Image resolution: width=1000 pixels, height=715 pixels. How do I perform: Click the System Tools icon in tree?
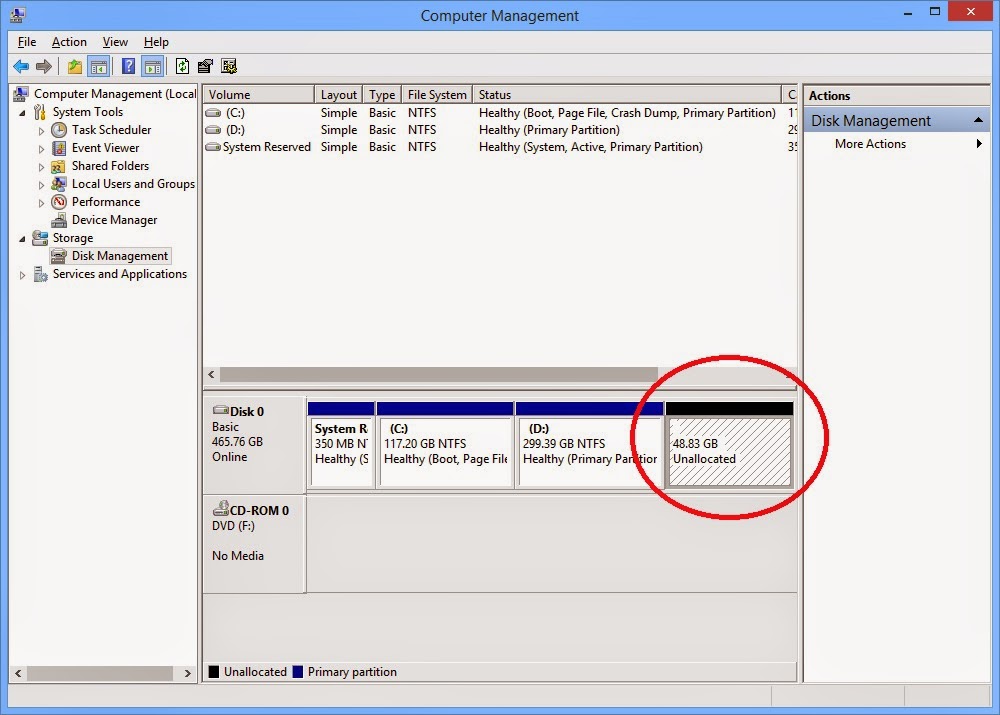(x=40, y=112)
